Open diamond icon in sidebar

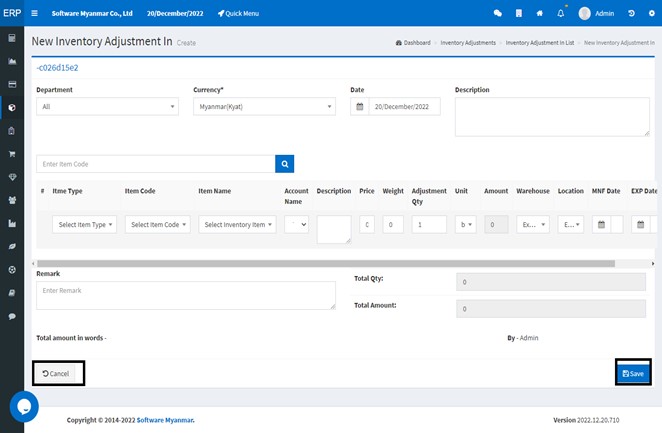12,177
